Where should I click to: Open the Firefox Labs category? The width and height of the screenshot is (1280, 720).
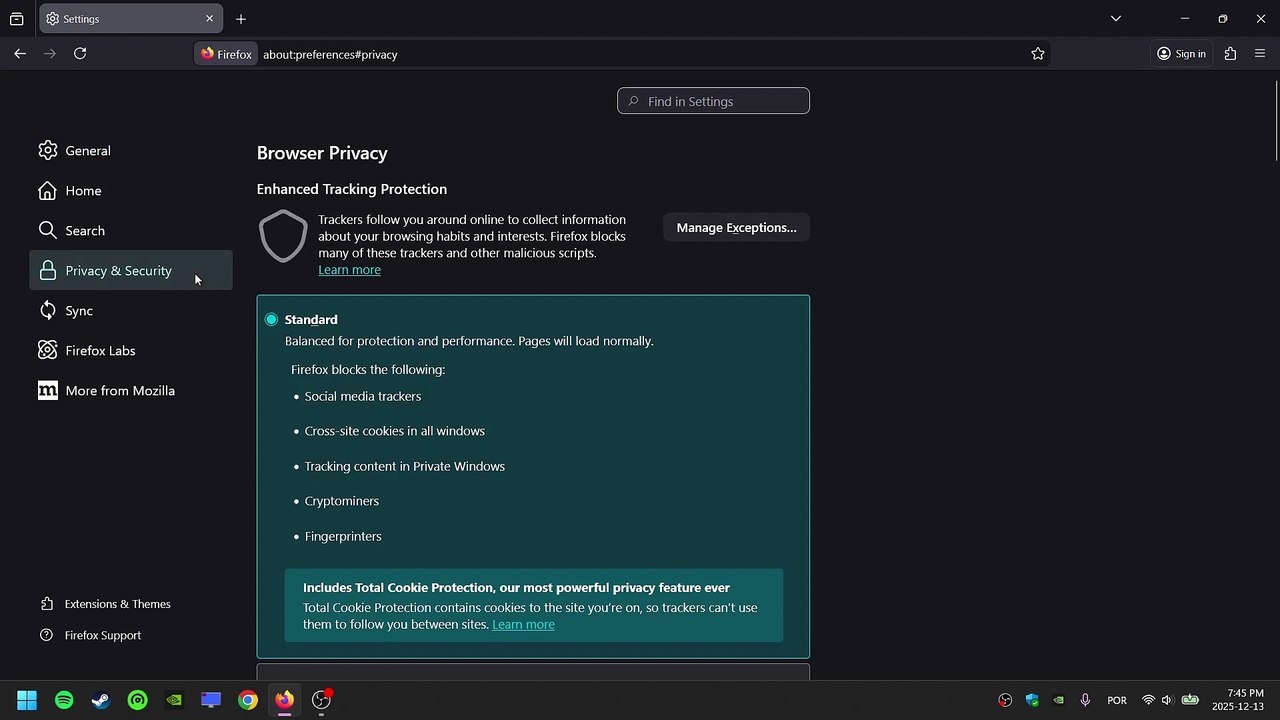131,351
